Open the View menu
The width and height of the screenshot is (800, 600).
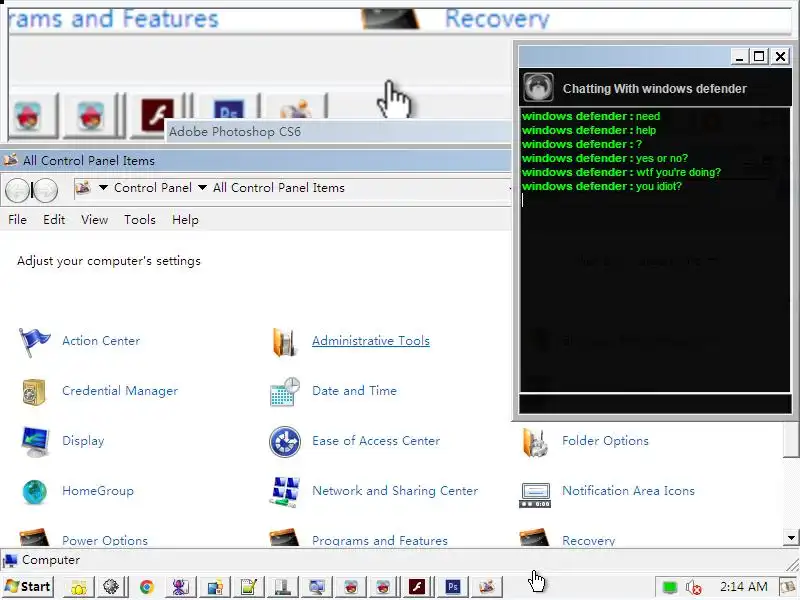point(94,220)
